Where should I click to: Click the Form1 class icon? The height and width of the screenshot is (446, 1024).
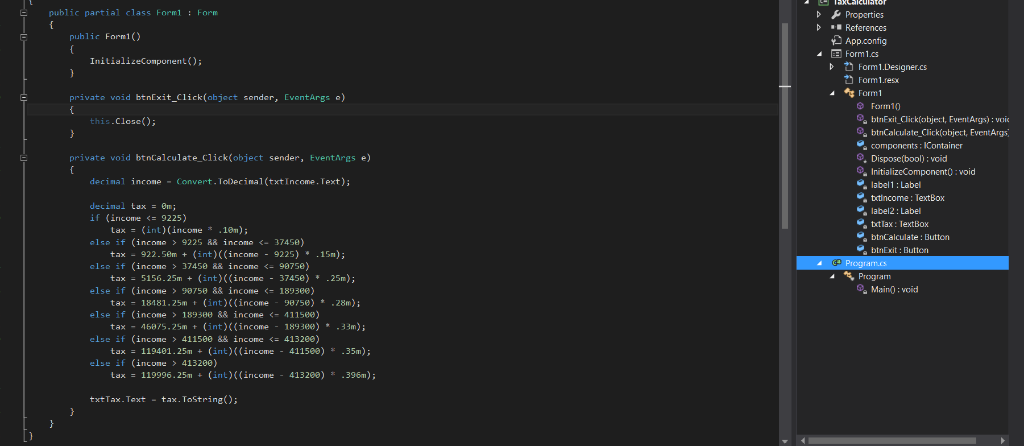click(849, 93)
